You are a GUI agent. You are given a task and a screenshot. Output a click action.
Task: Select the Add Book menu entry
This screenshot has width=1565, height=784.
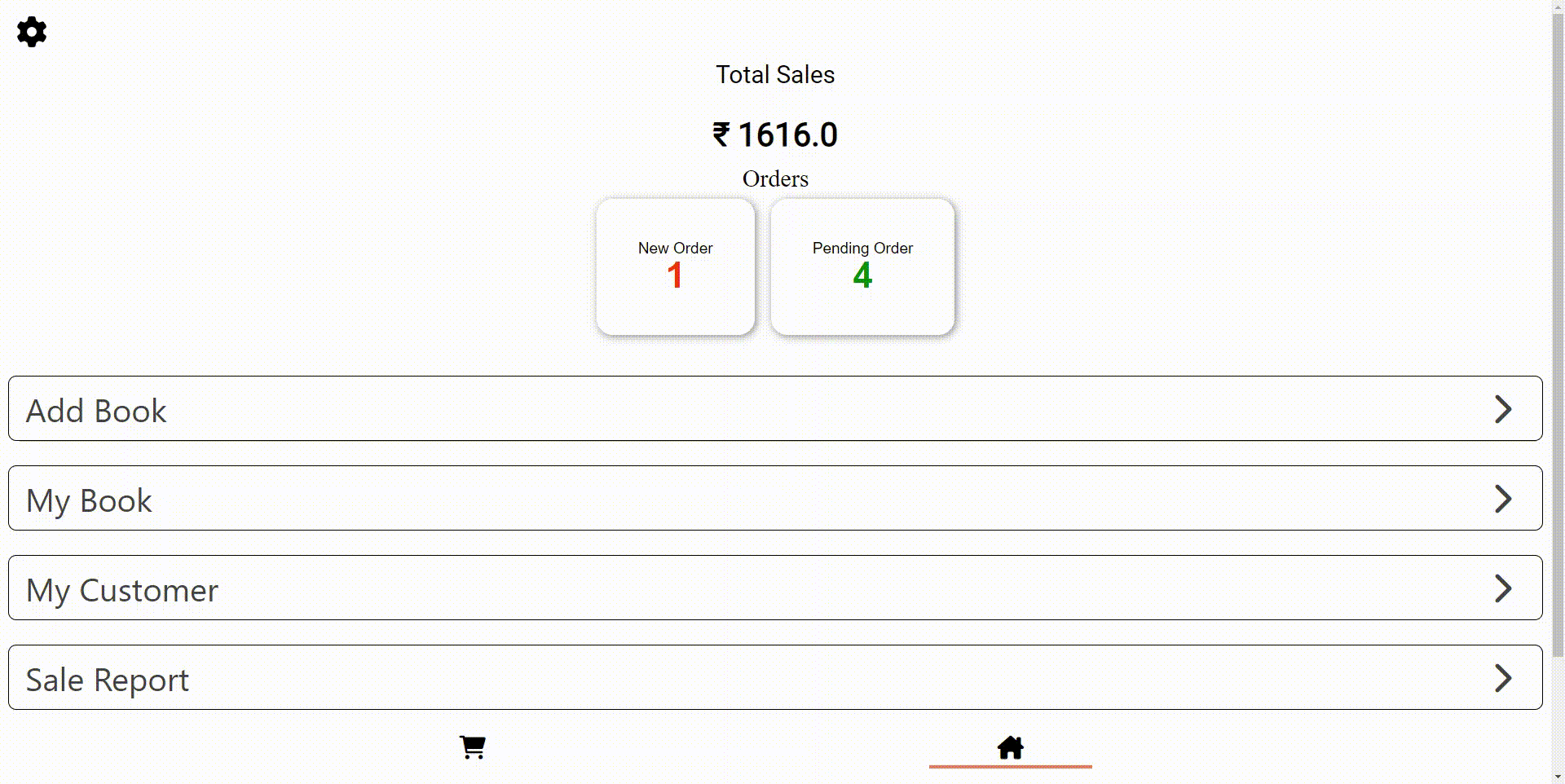95,410
